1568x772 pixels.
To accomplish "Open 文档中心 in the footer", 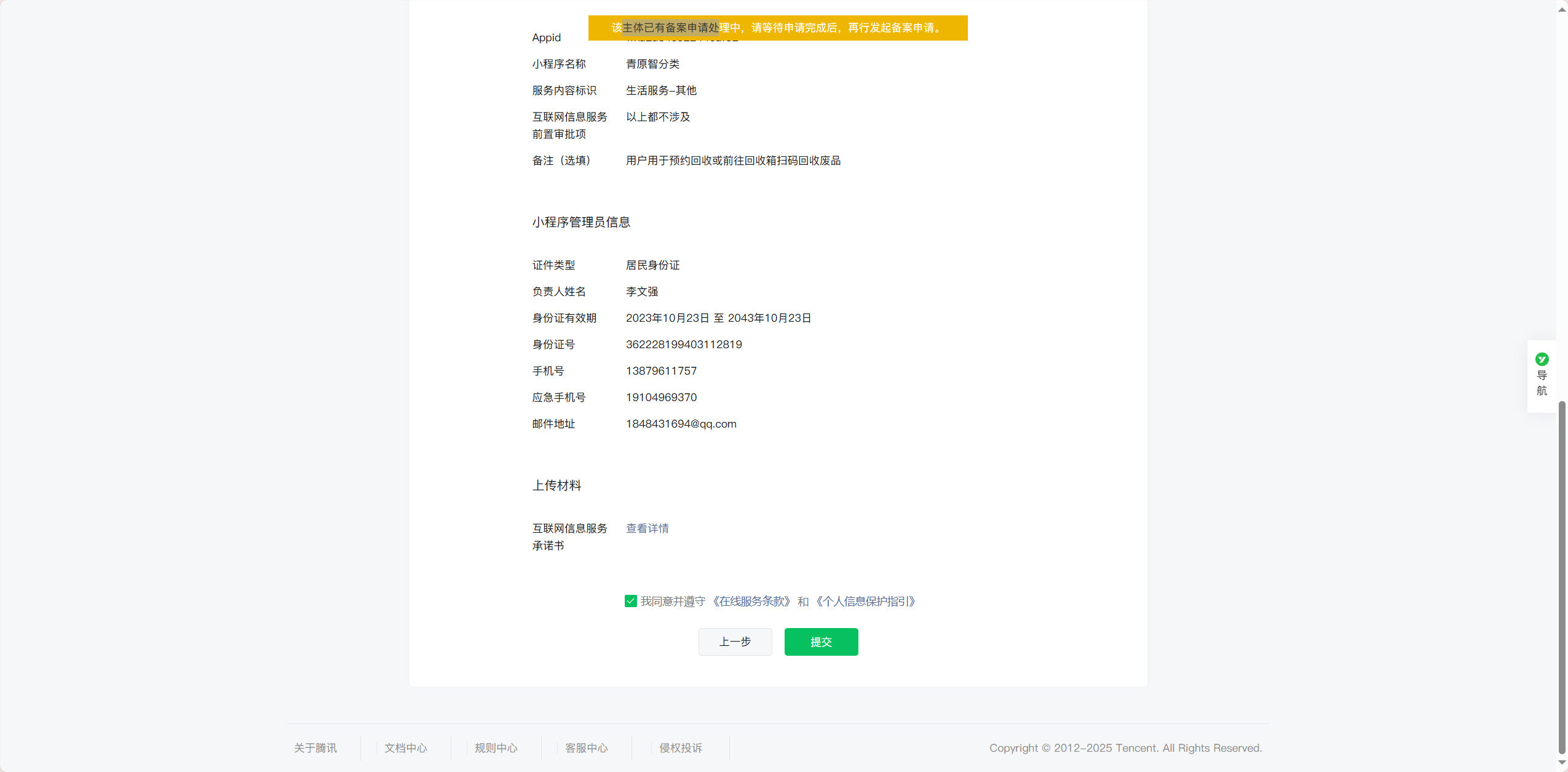I will coord(405,748).
